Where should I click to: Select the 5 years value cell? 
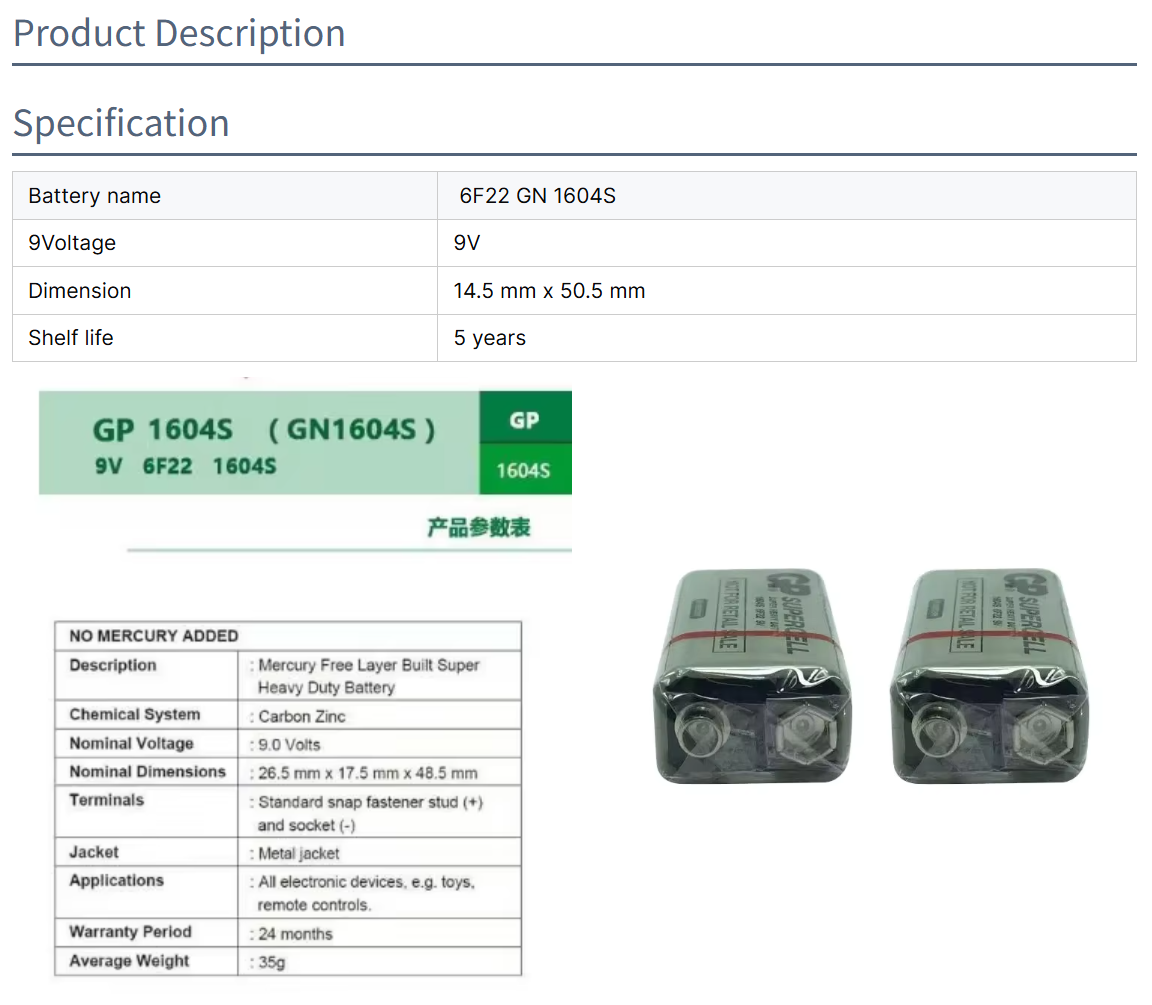tap(489, 338)
